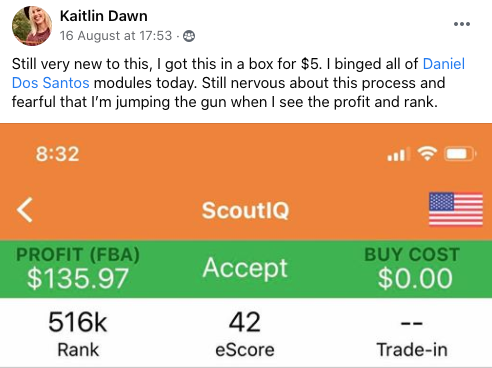Open the three-dot post options menu
Viewport: 492px width, 368px height.
coord(462,24)
